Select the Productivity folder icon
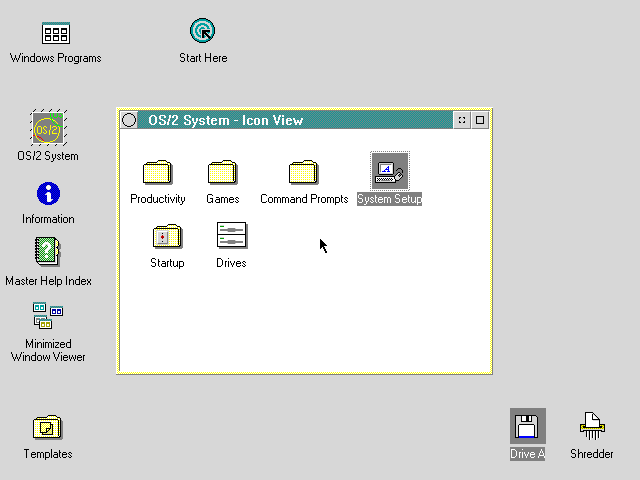 158,172
